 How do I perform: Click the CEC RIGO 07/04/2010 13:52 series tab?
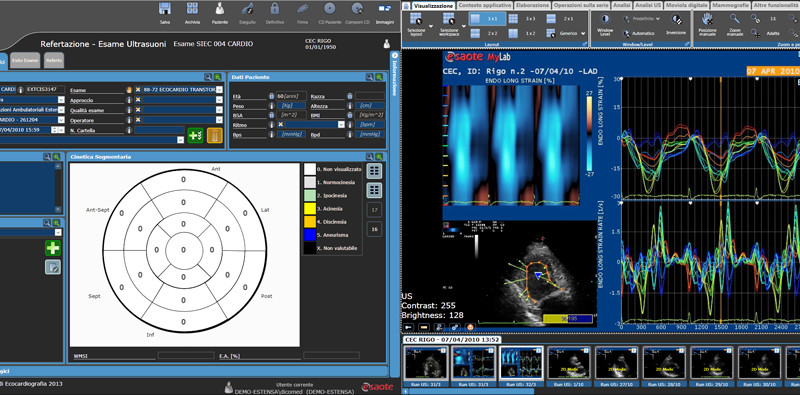[x=452, y=339]
